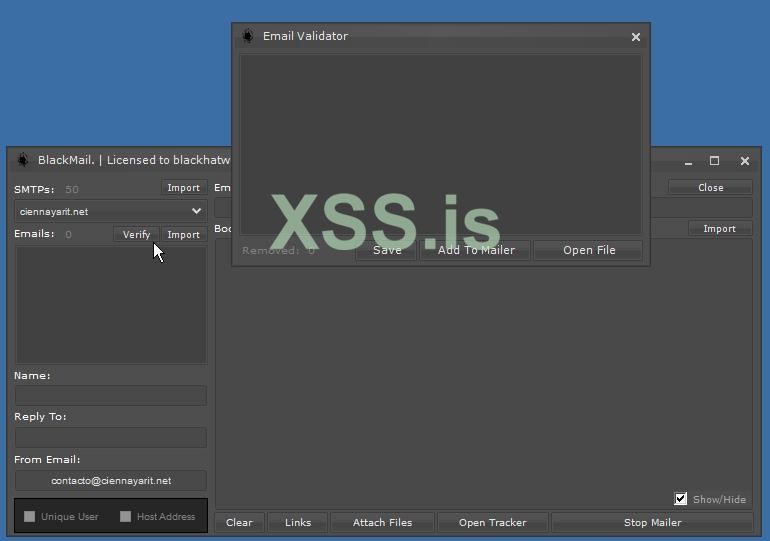The image size is (770, 541).
Task: Click Add To Mailer button
Action: click(475, 250)
